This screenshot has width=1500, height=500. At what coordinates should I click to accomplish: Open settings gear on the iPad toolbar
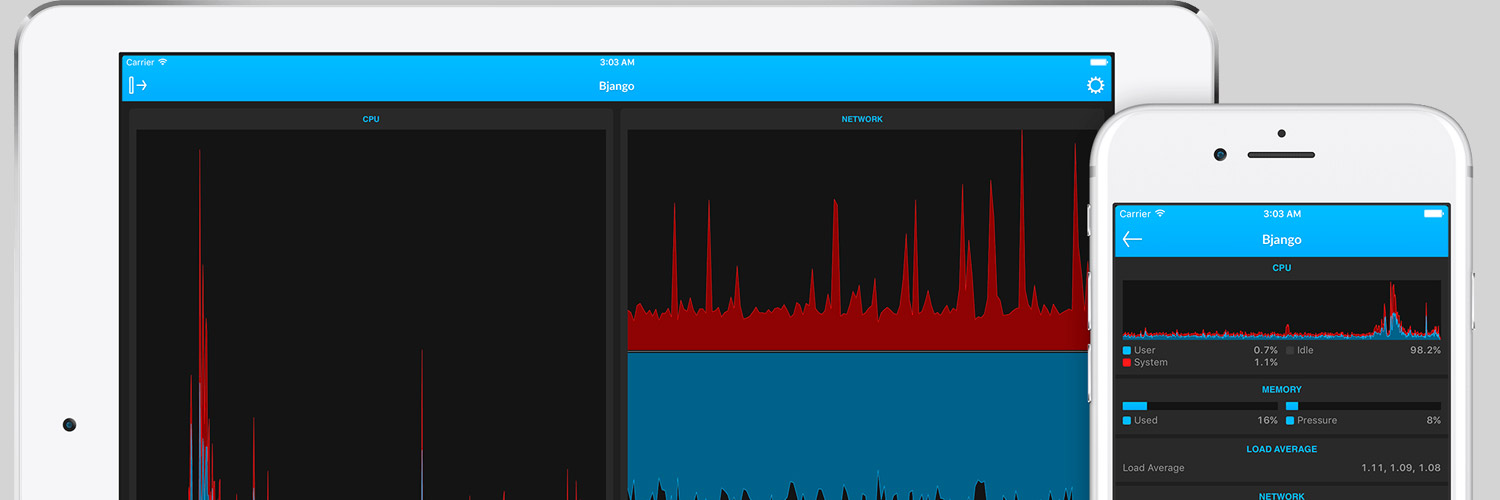point(1095,85)
